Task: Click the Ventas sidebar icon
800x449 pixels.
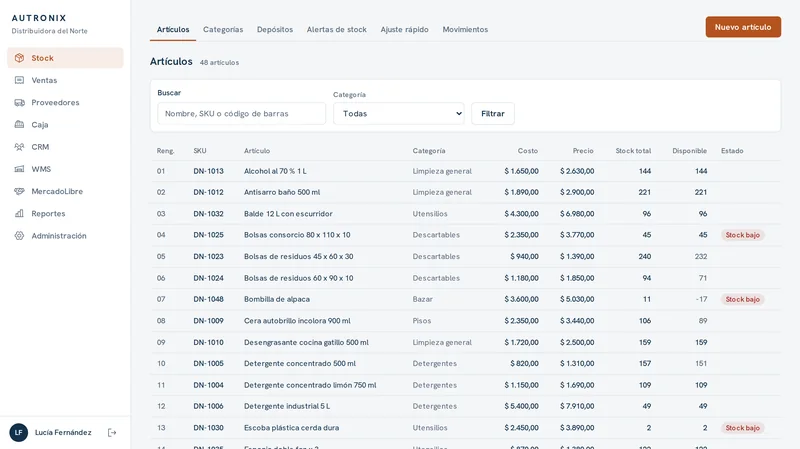Action: click(19, 80)
